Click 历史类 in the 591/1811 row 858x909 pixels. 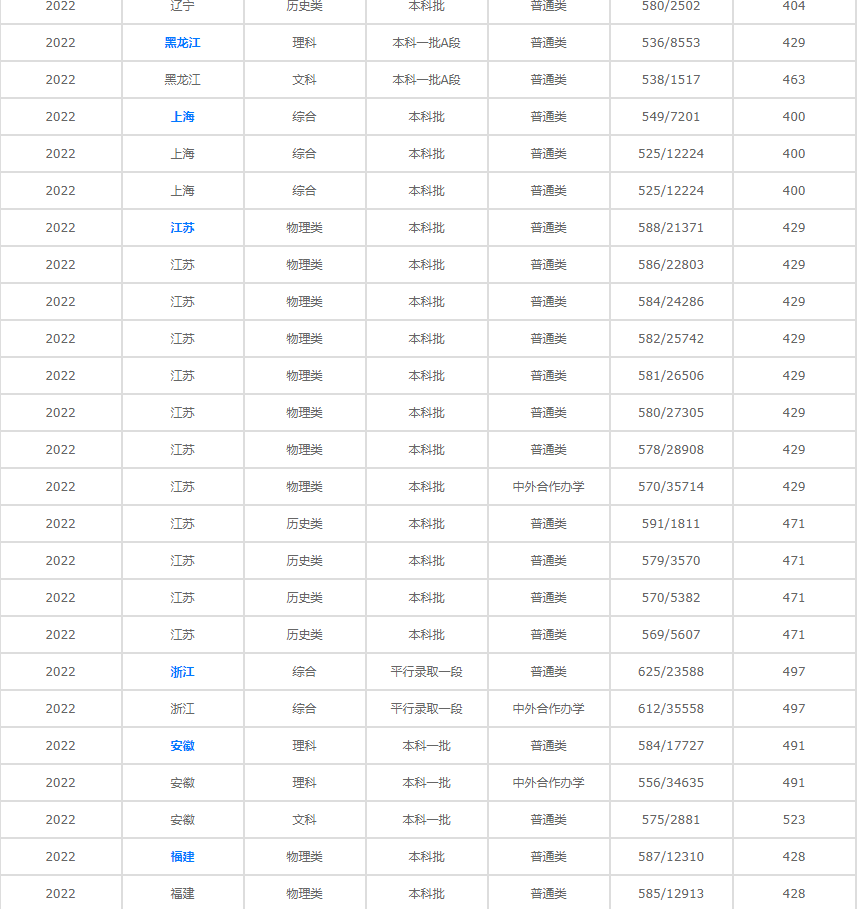[304, 524]
